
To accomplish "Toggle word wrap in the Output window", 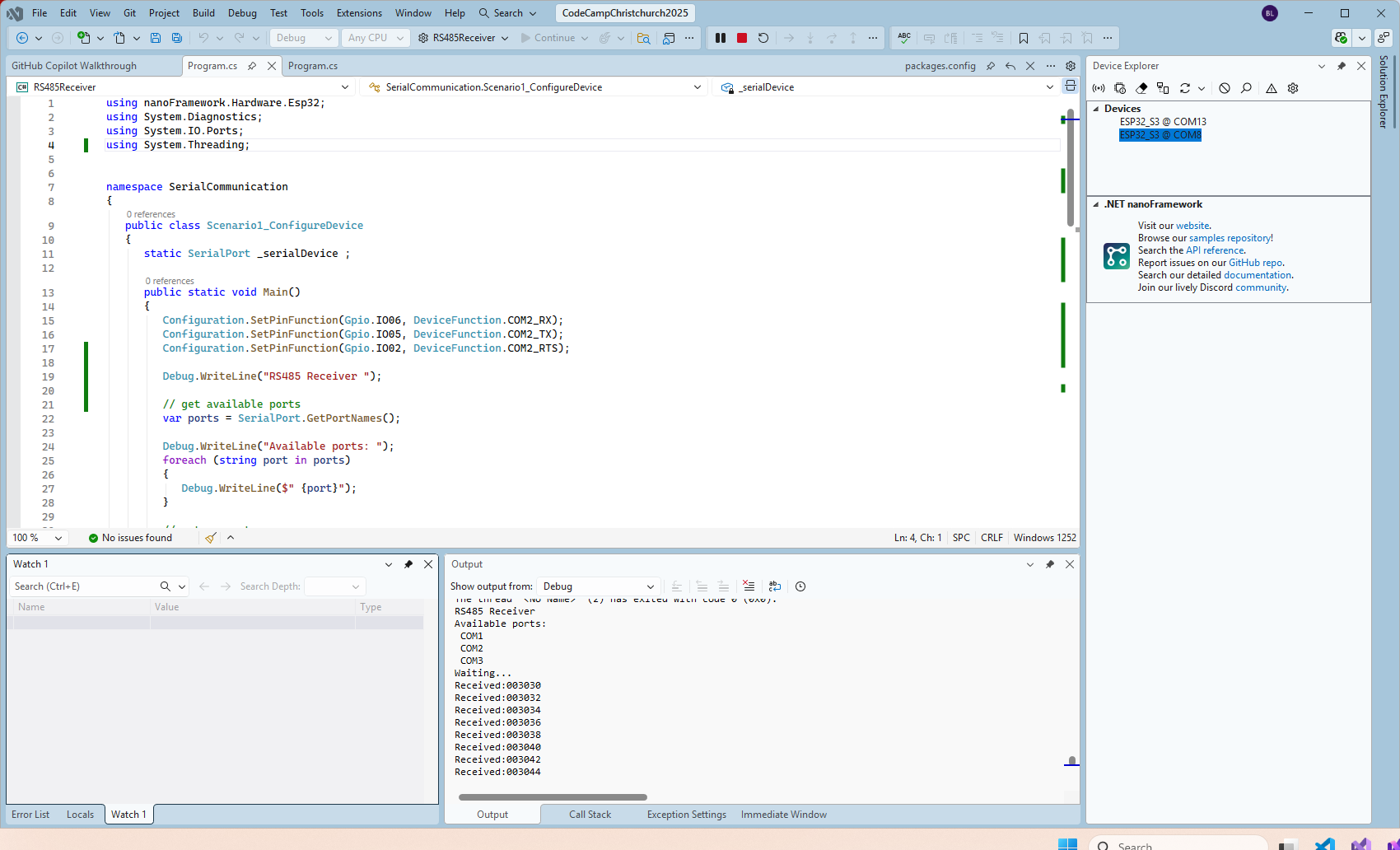I will (775, 586).
